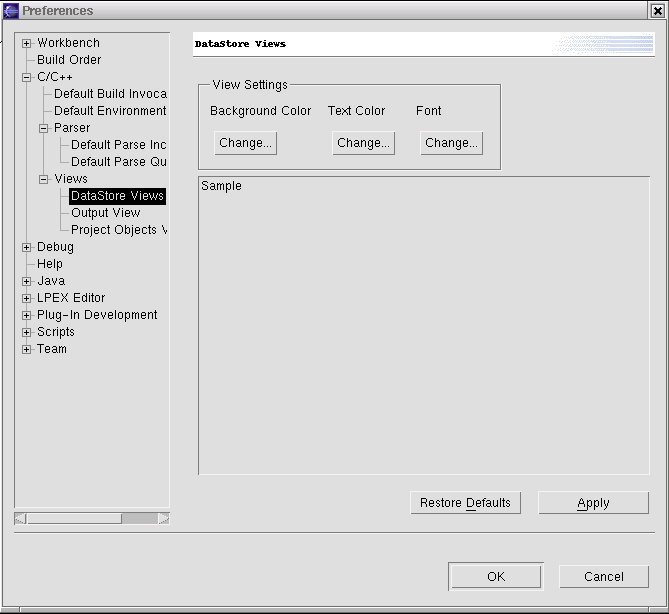Expand the LPEX Editor node
Viewport: 669px width, 614px height.
[27, 298]
